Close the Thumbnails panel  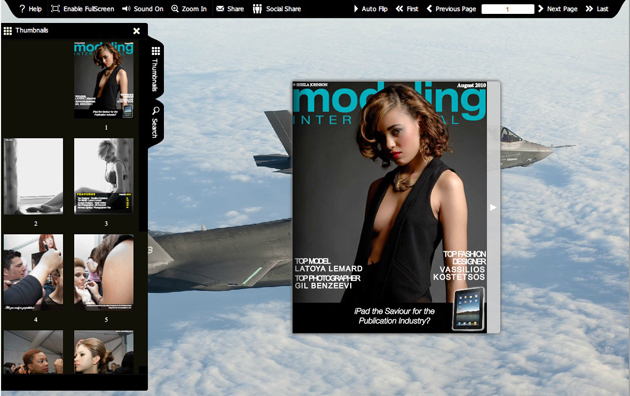137,31
